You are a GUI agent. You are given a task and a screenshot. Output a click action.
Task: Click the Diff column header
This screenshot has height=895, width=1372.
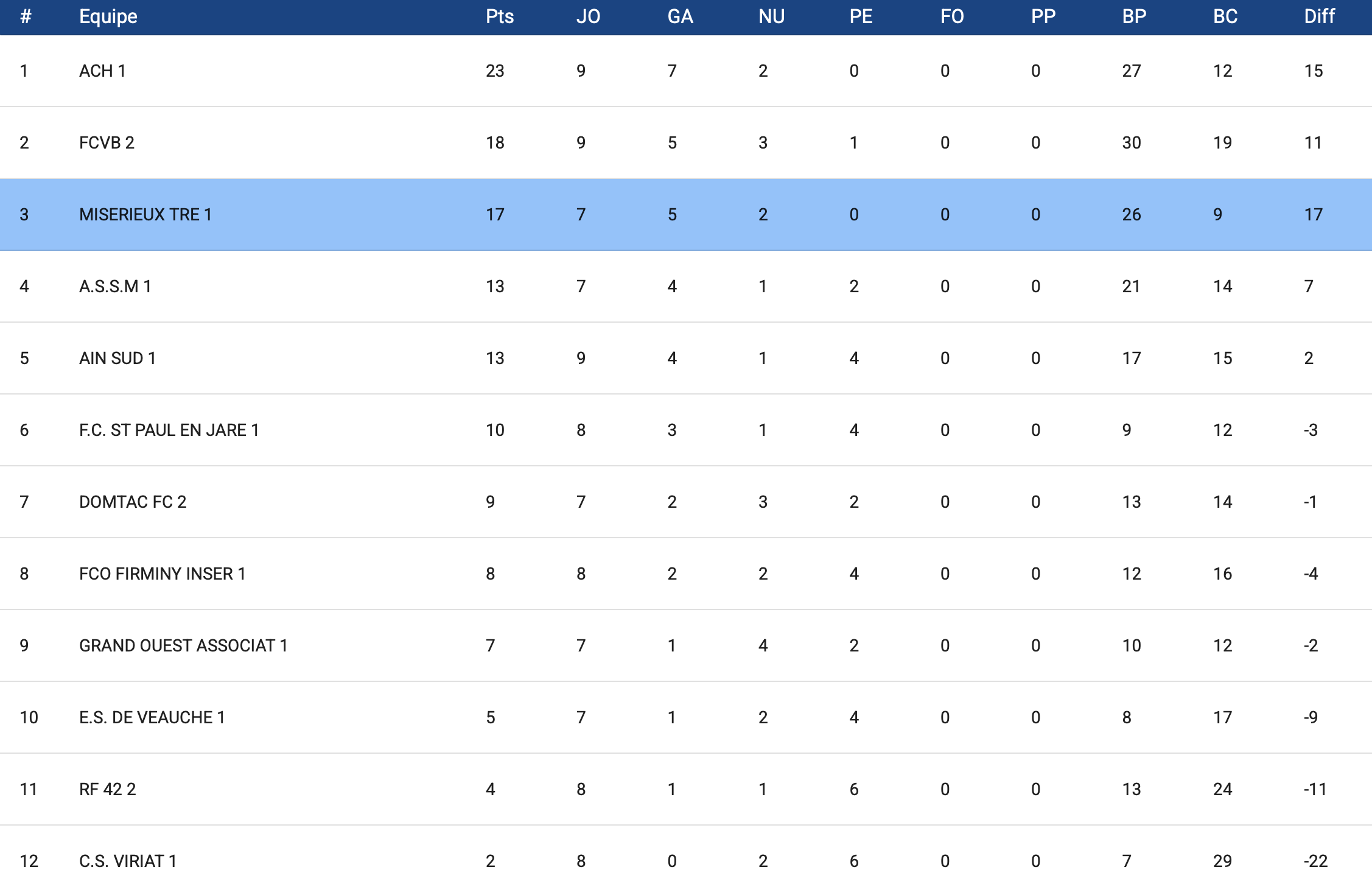coord(1319,16)
